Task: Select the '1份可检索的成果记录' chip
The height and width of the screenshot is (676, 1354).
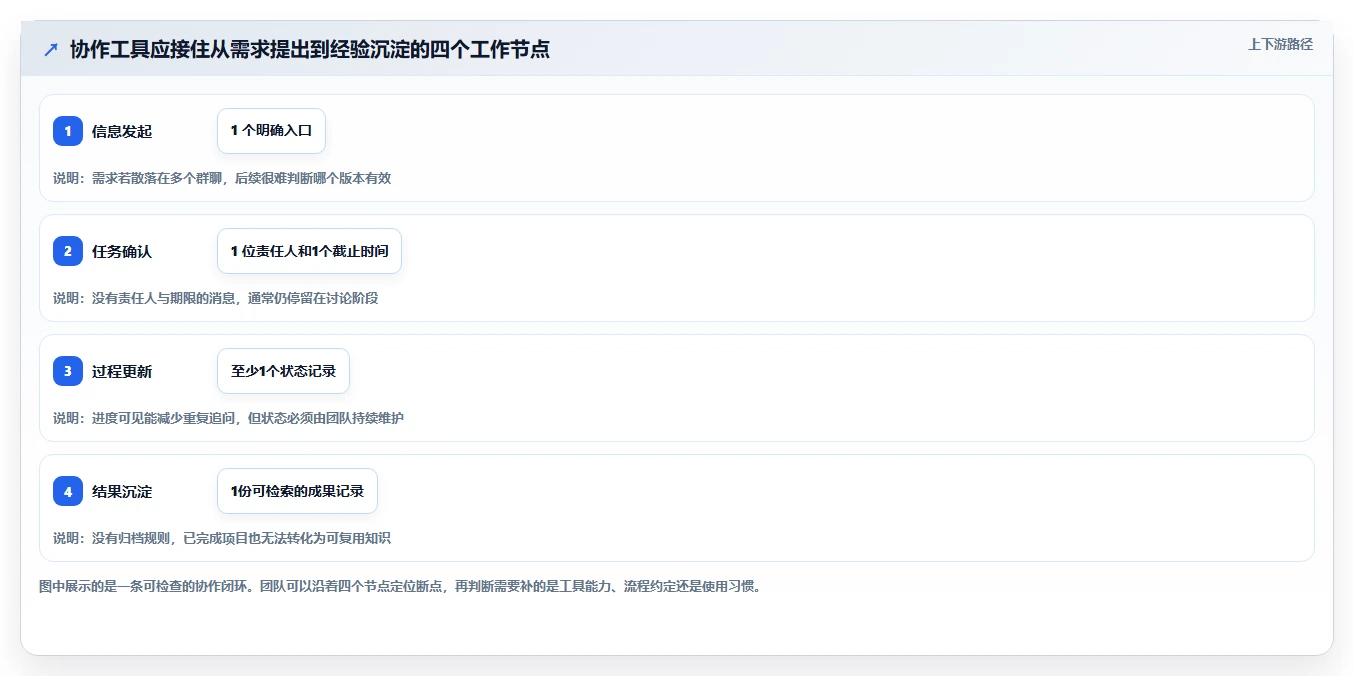Action: click(x=297, y=491)
